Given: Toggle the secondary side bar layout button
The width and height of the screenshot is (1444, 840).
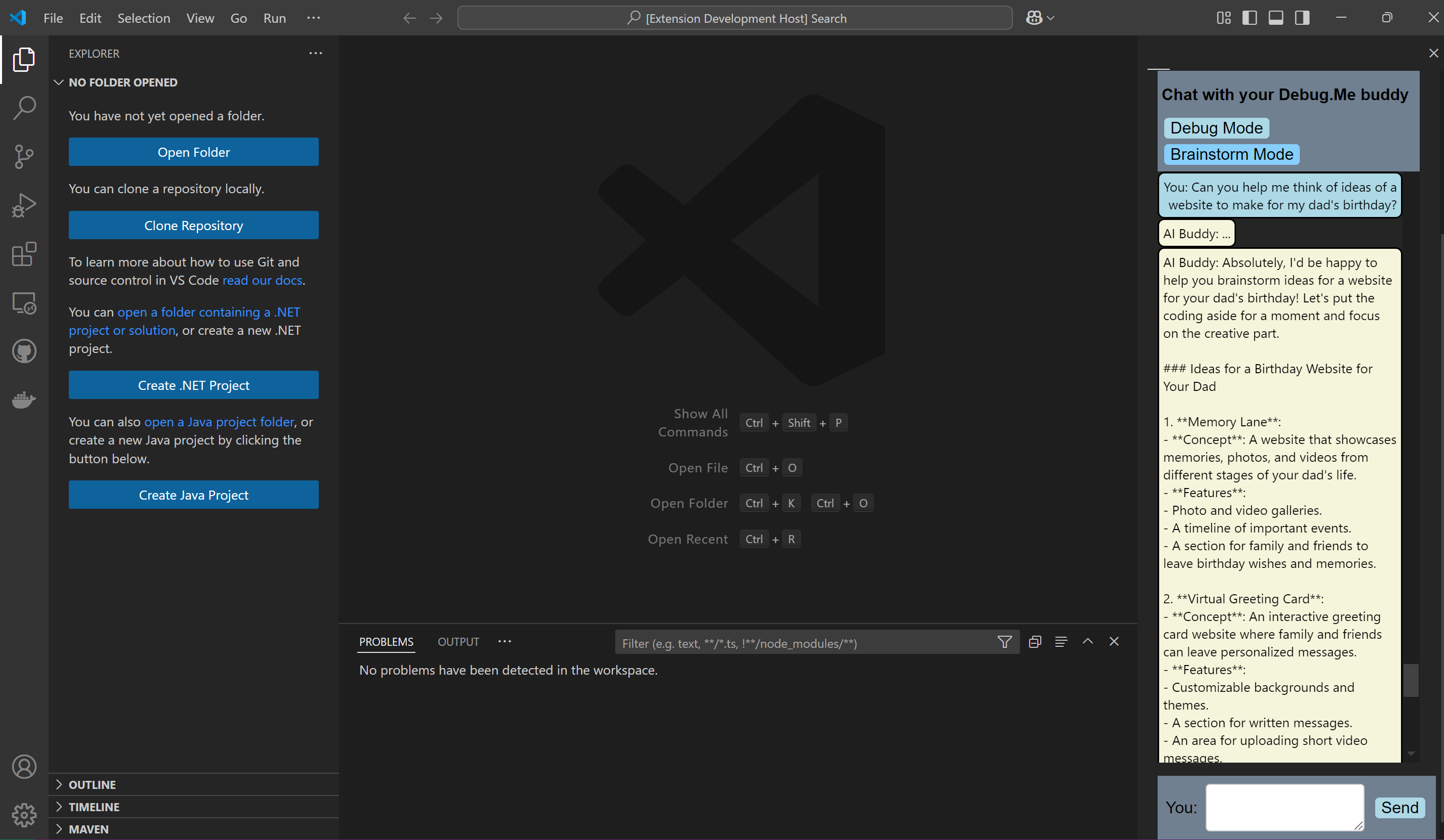Looking at the screenshot, I should [1302, 18].
